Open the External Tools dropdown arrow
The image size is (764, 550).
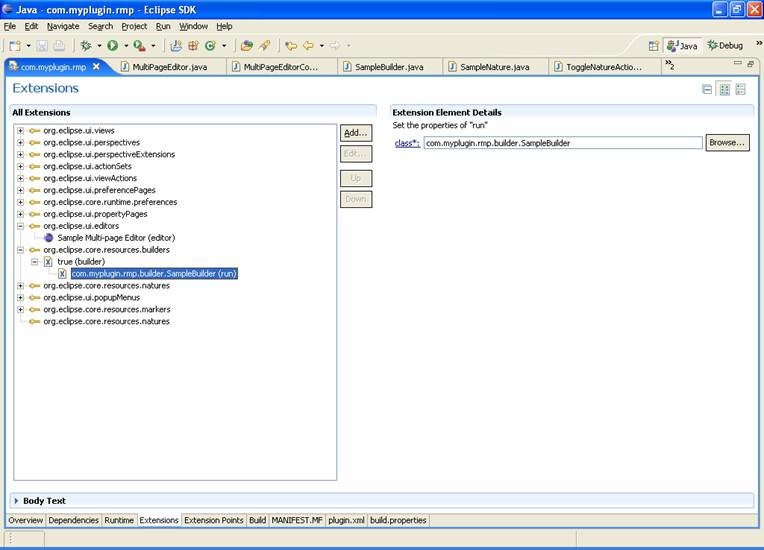[153, 46]
